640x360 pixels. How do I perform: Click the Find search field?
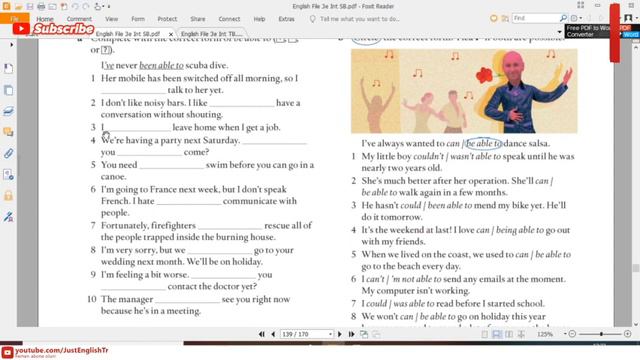tap(536, 18)
